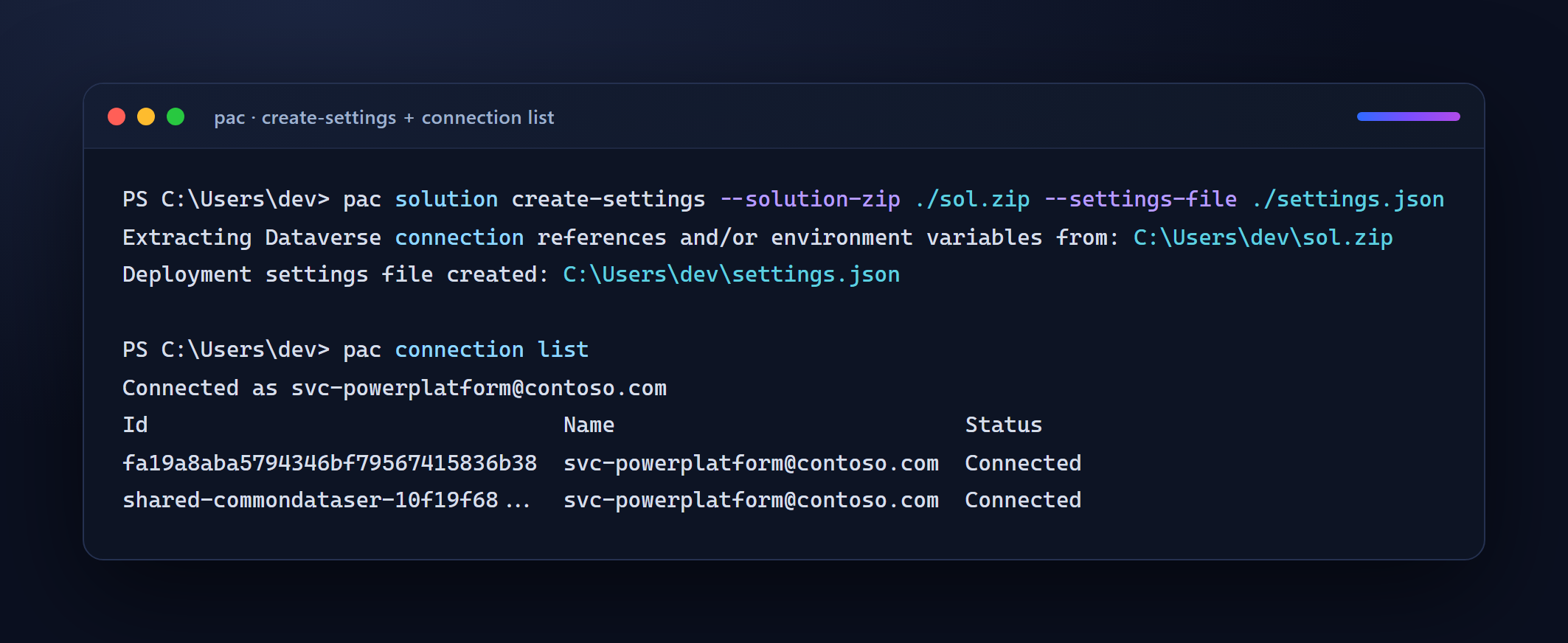This screenshot has height=643, width=1568.
Task: Click 'Connected as svc-powerplatform@contoso.com' line
Action: tap(395, 388)
